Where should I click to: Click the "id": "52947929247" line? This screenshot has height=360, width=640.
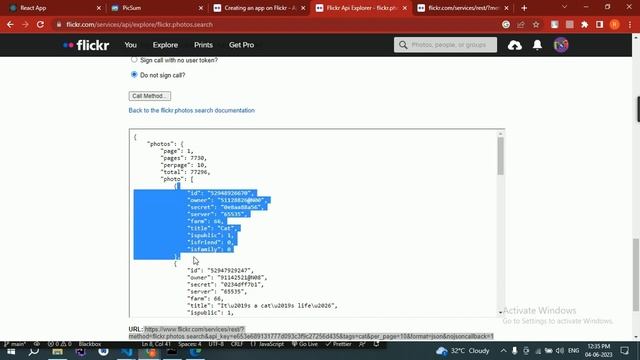(220, 270)
